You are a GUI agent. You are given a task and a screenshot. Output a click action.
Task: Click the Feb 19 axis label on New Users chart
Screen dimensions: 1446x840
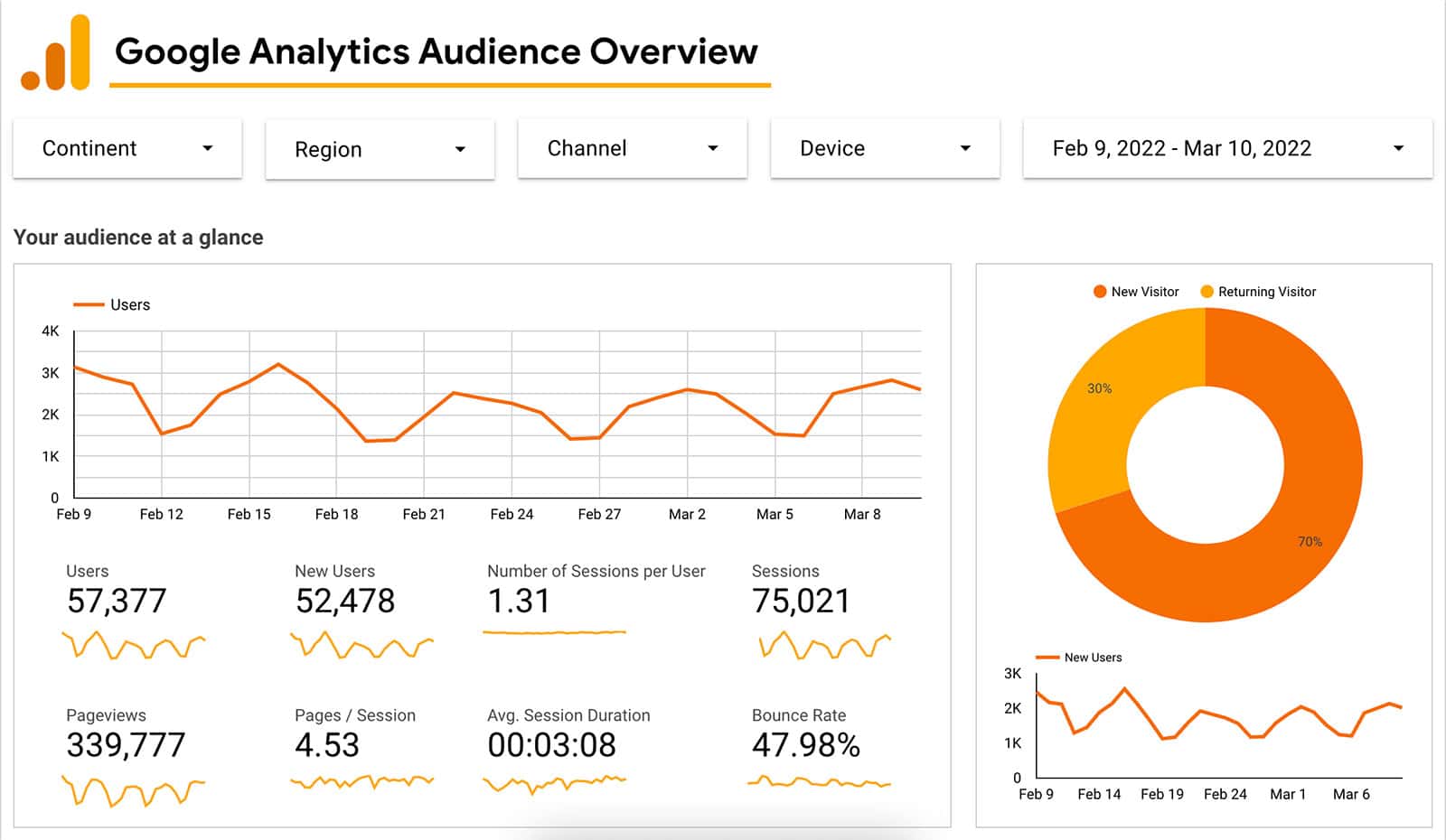pyautogui.click(x=1162, y=794)
